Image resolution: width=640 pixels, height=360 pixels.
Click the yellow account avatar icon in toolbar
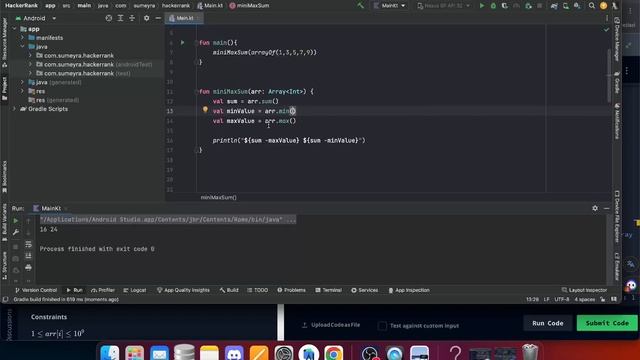pos(603,6)
